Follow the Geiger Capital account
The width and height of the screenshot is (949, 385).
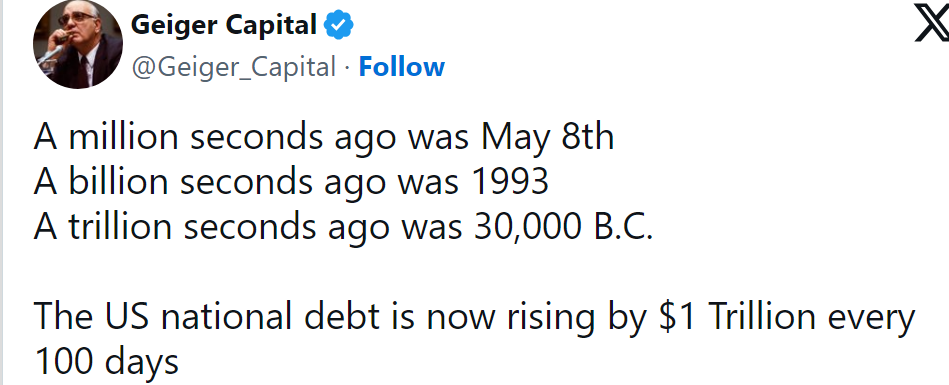click(401, 67)
